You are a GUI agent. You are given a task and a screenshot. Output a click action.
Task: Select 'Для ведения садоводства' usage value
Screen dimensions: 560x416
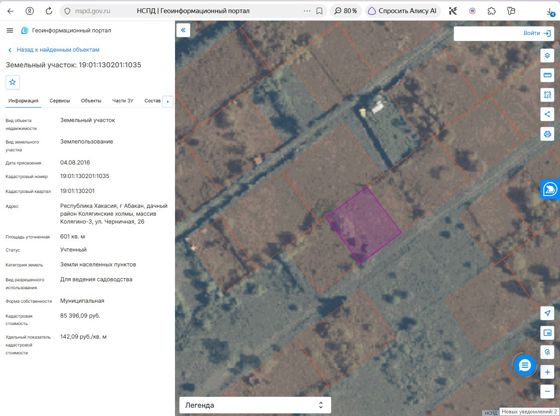pyautogui.click(x=96, y=279)
